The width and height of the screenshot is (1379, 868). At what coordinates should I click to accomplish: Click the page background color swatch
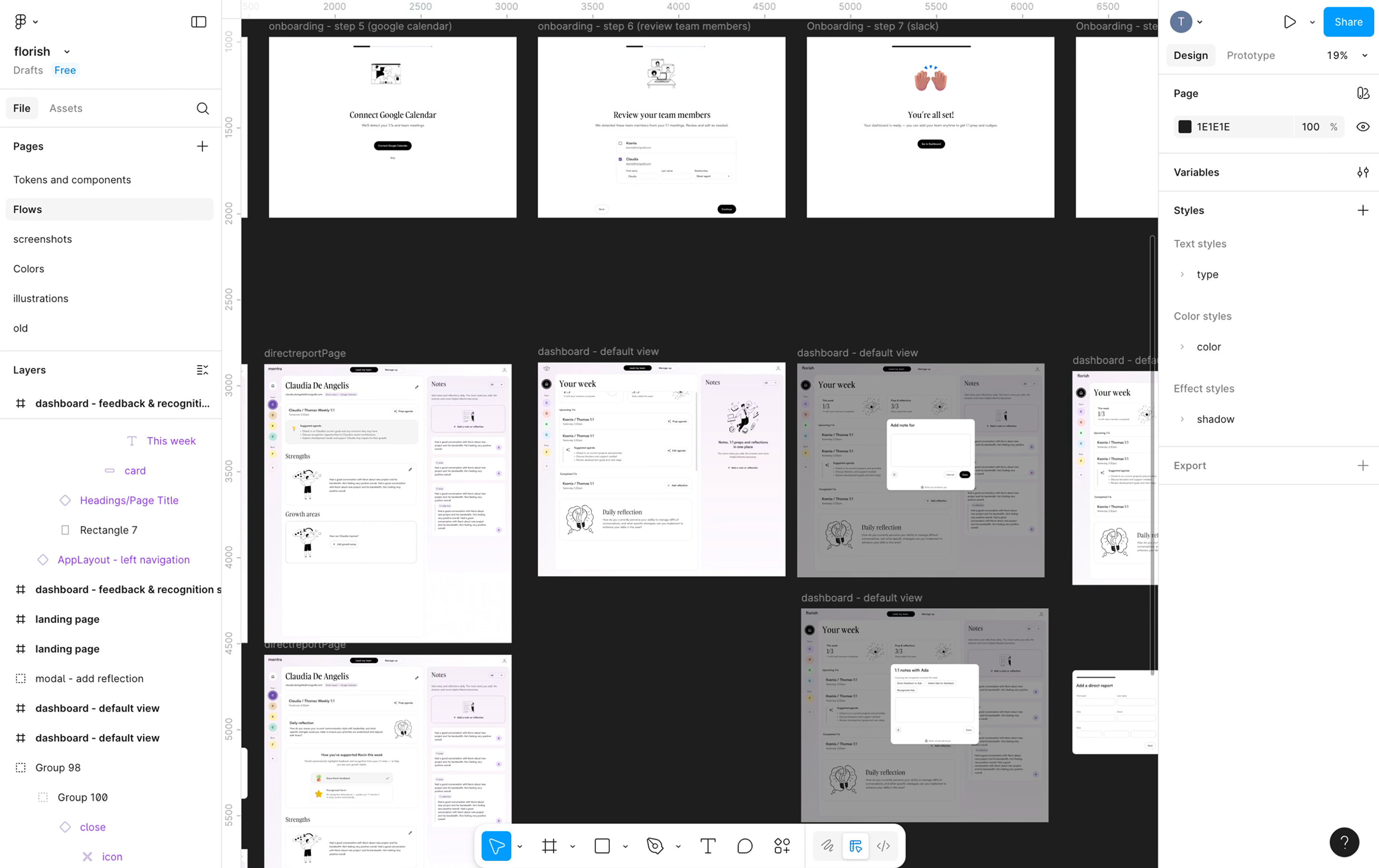pyautogui.click(x=1184, y=127)
